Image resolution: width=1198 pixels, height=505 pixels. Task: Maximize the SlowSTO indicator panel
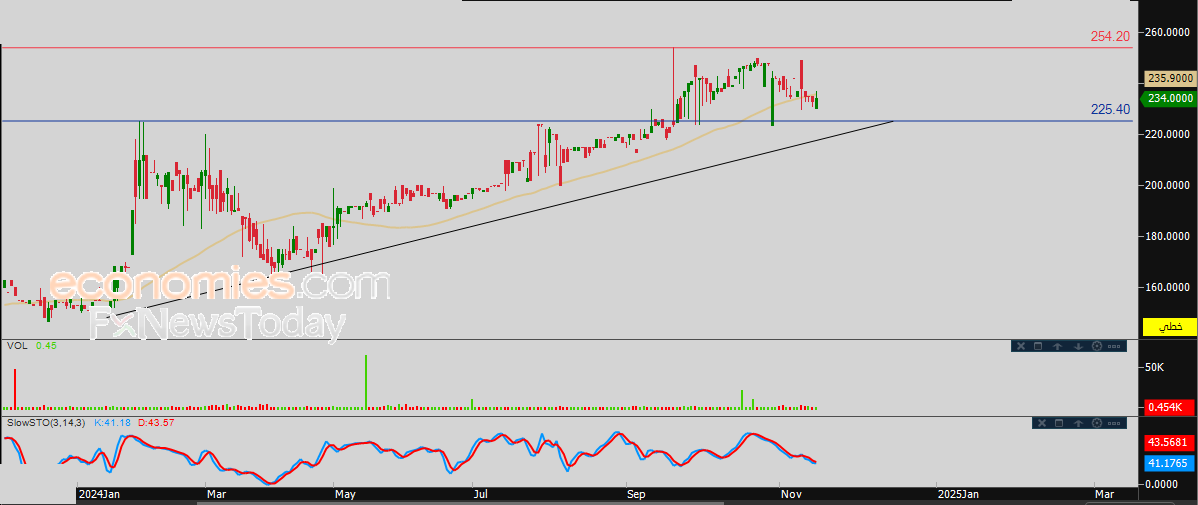(x=1059, y=423)
